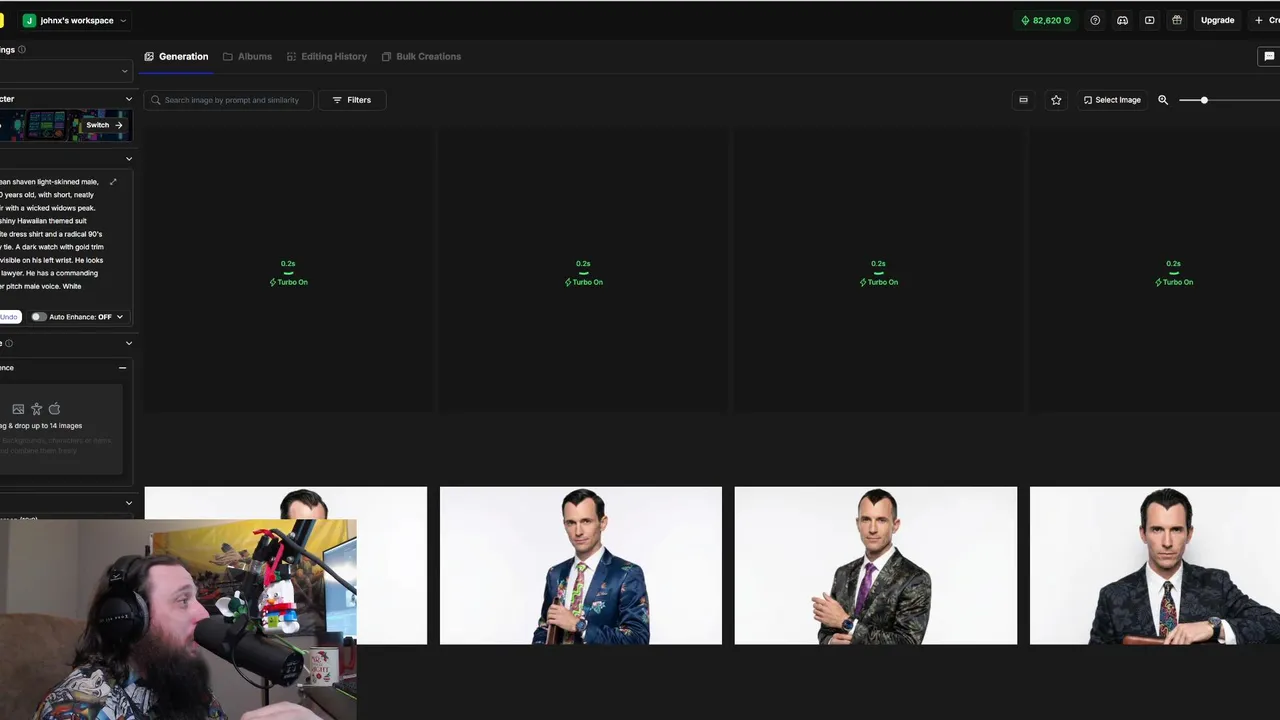Toggle the Auto Enhance switch
Screen dimensions: 1280x720
tap(38, 317)
